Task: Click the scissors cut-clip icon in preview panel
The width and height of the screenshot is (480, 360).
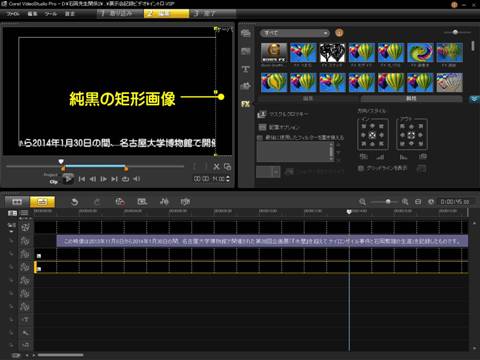Action: (x=216, y=167)
